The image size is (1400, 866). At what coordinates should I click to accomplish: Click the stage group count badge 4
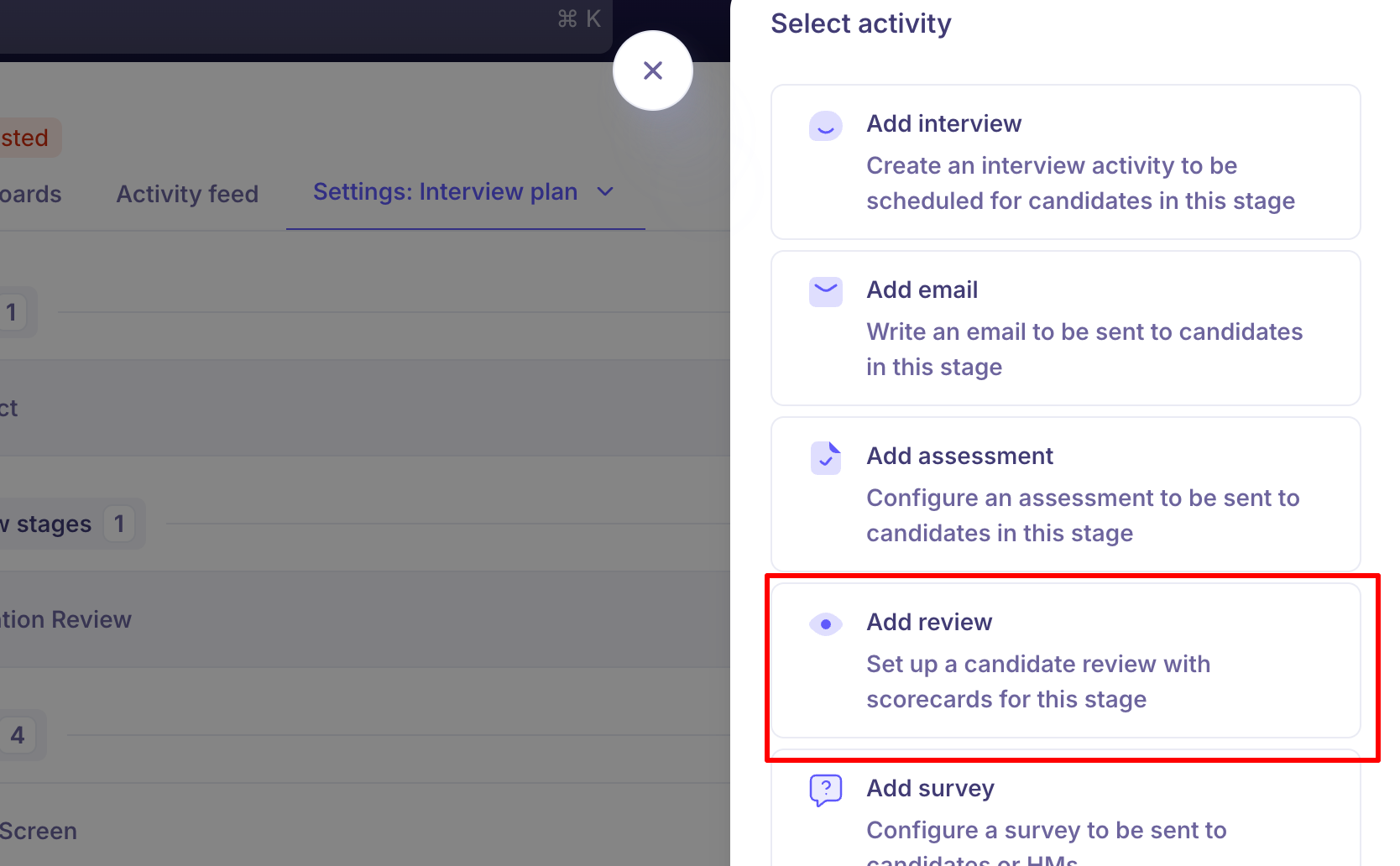pyautogui.click(x=18, y=736)
